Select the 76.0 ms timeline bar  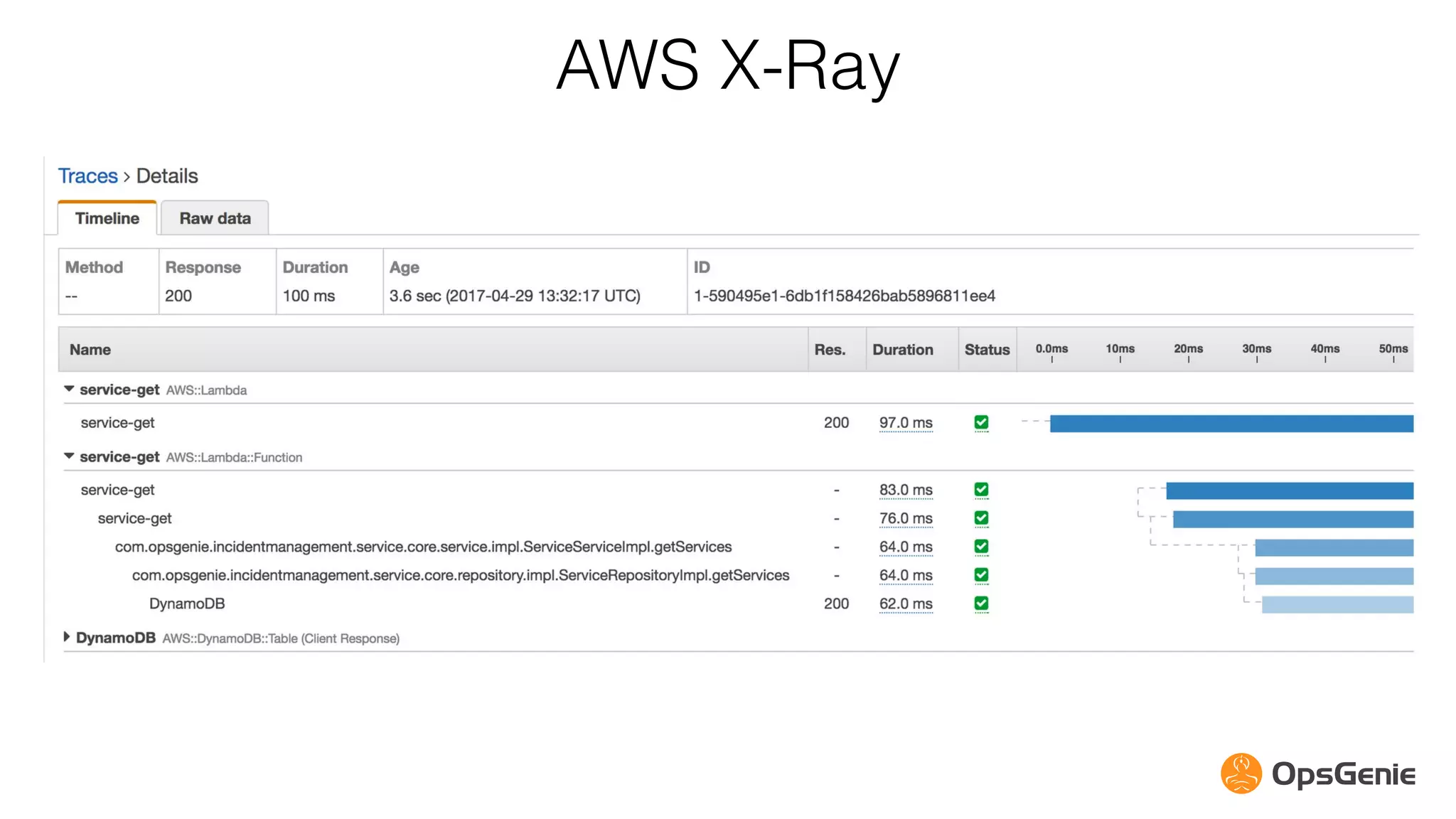(1293, 519)
